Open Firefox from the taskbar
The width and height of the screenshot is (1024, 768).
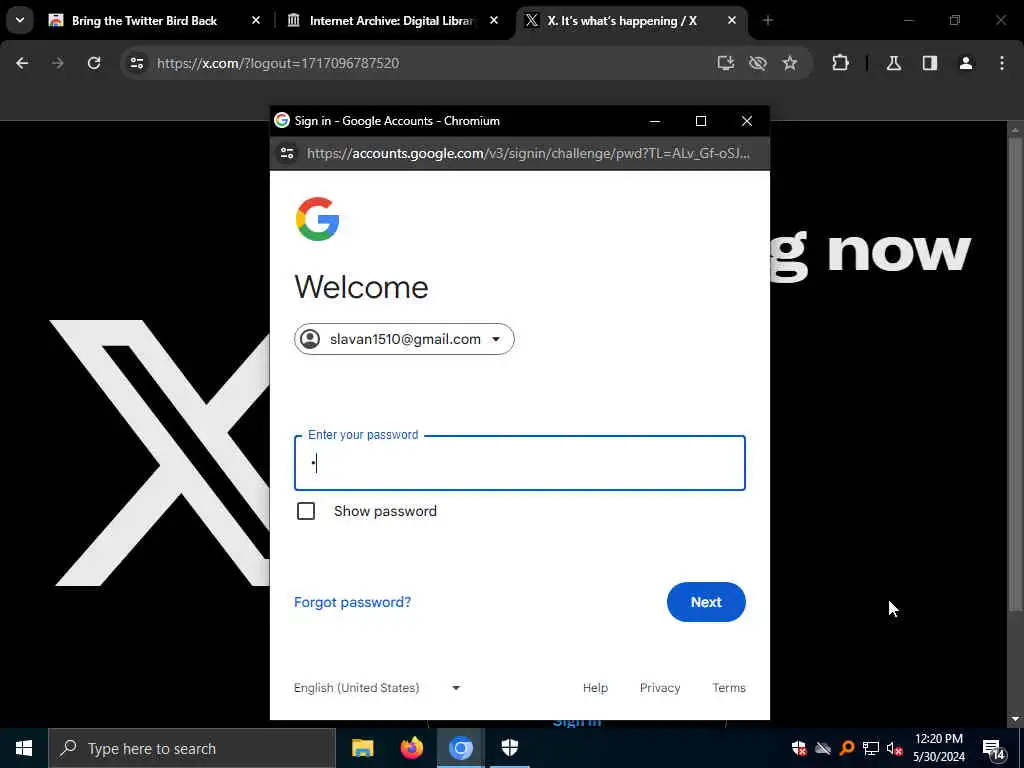pos(411,748)
